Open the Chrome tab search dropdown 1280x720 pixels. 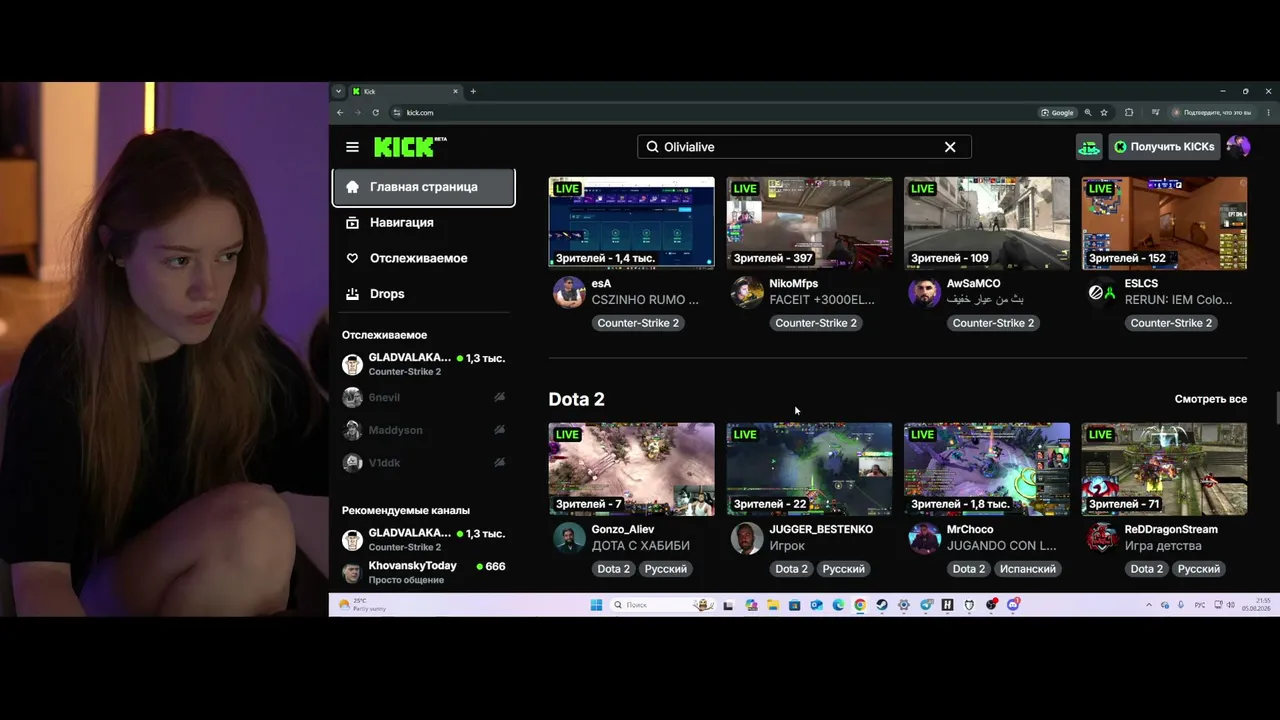click(x=338, y=91)
